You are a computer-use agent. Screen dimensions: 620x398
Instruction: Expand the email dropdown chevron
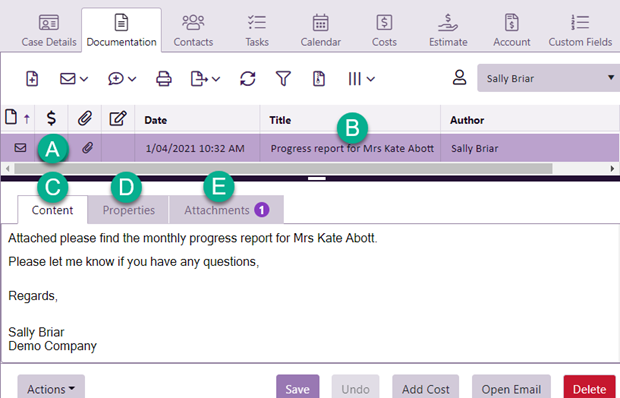pyautogui.click(x=84, y=79)
